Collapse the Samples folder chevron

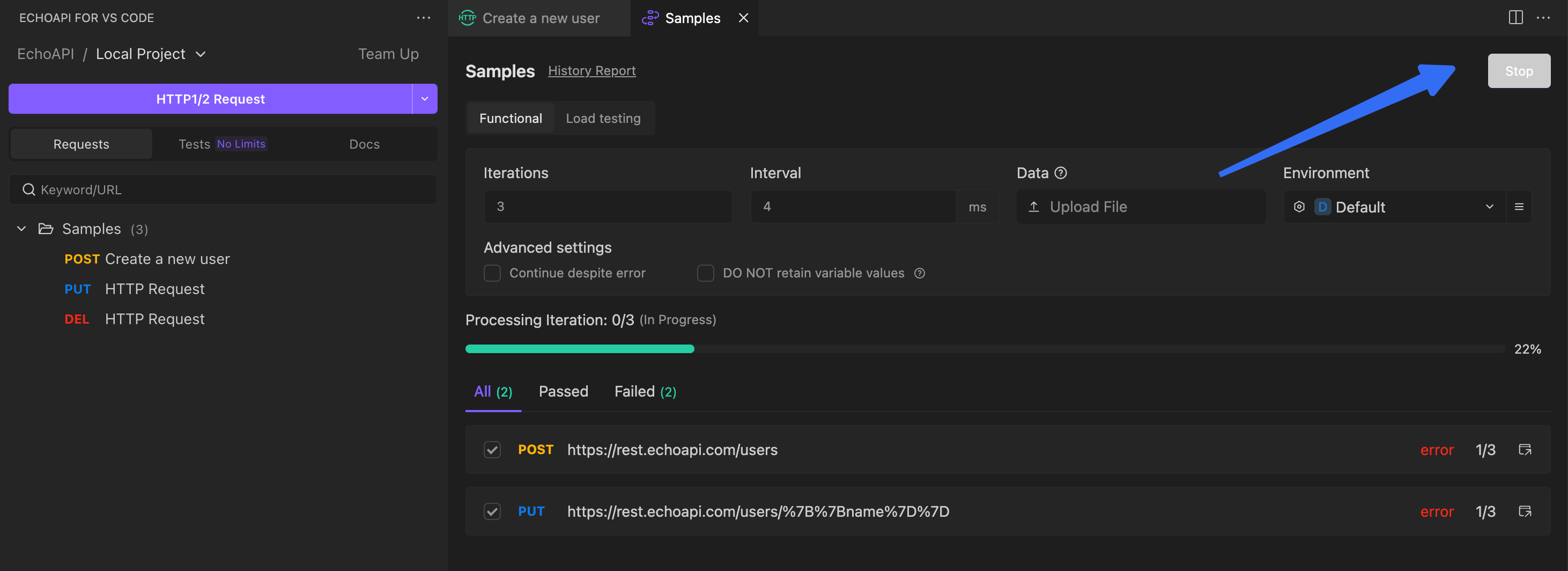coord(21,229)
